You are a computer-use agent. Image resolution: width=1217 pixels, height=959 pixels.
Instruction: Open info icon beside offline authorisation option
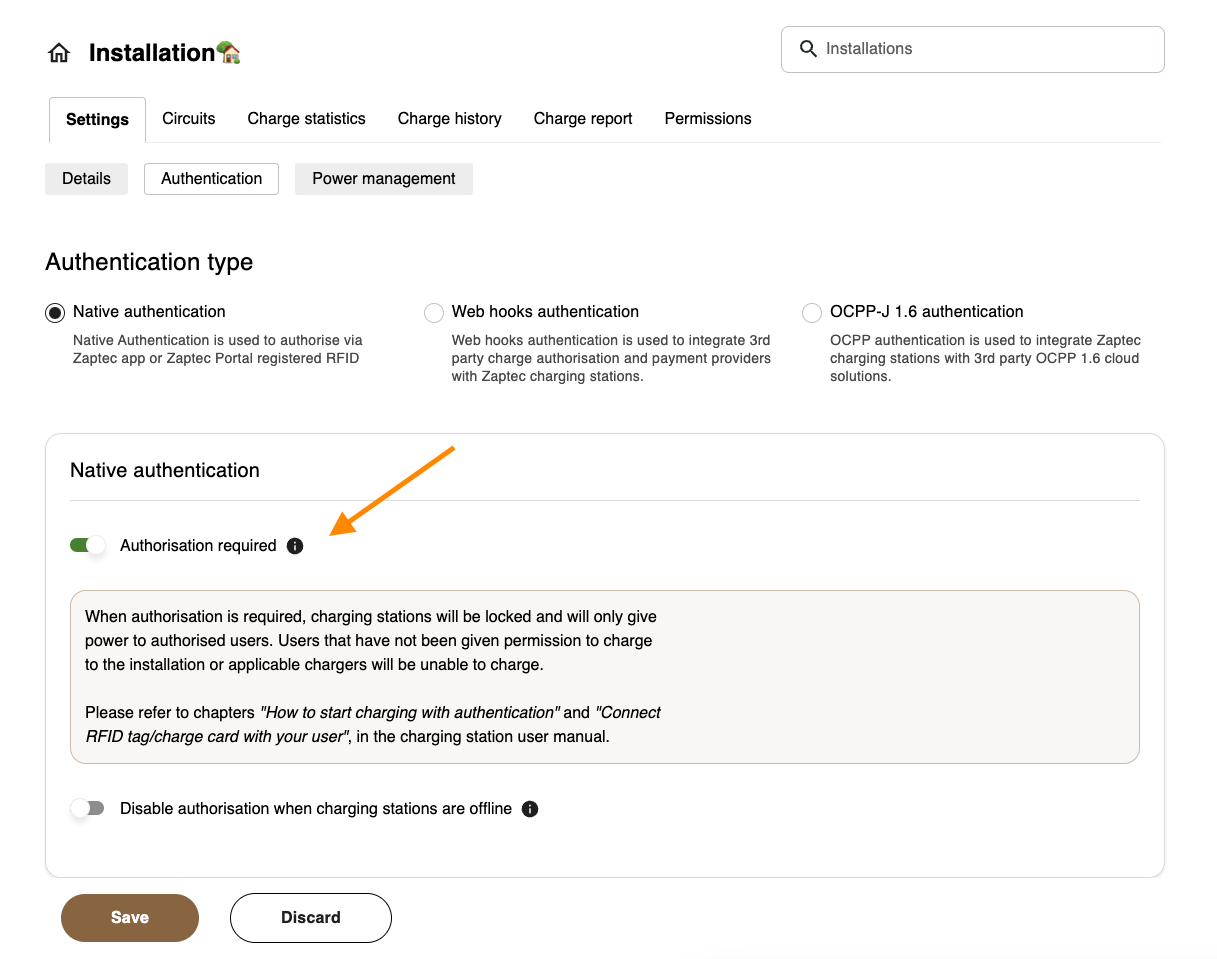[530, 809]
